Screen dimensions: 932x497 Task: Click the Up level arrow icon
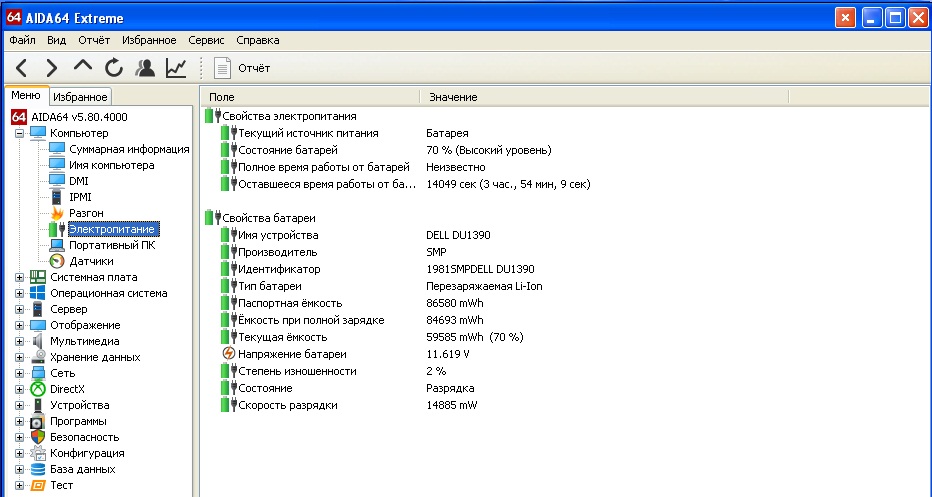coord(83,67)
